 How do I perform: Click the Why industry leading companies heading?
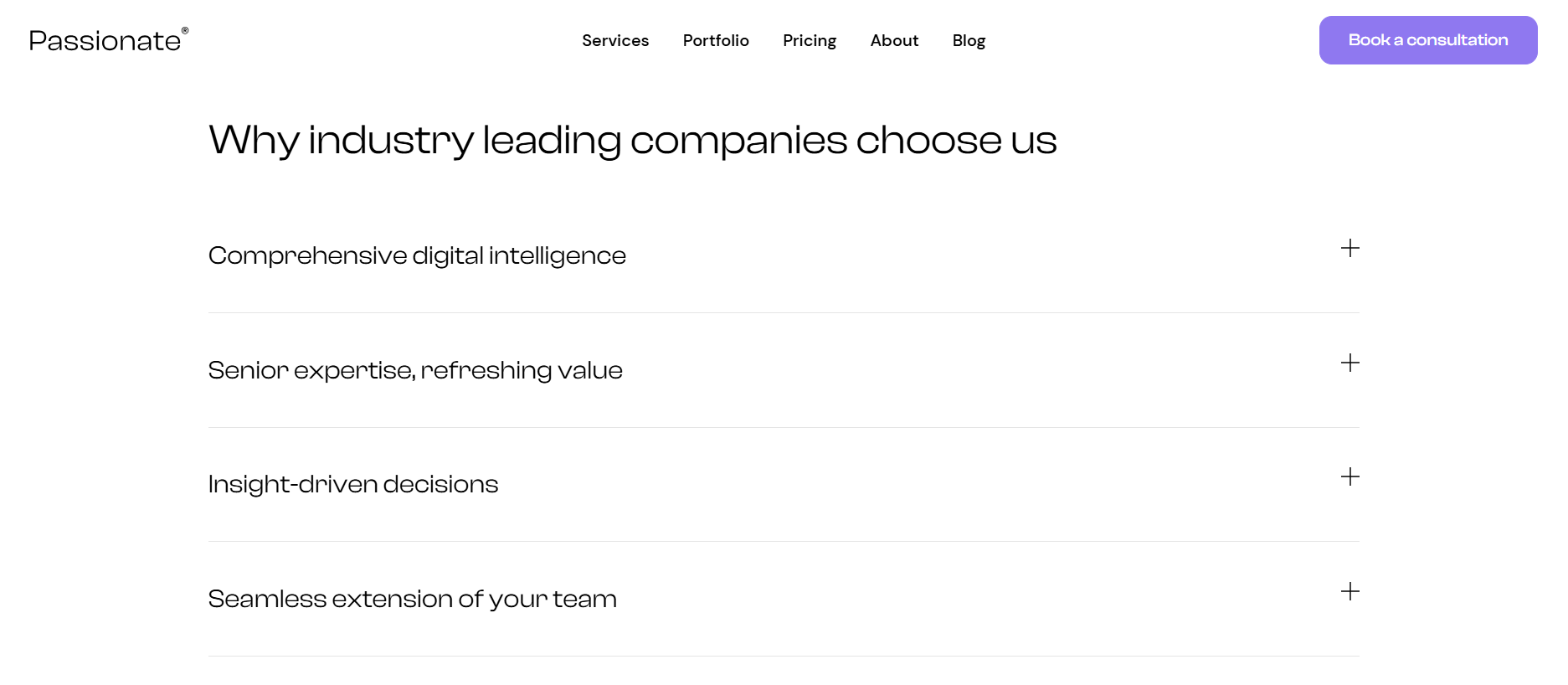coord(632,140)
